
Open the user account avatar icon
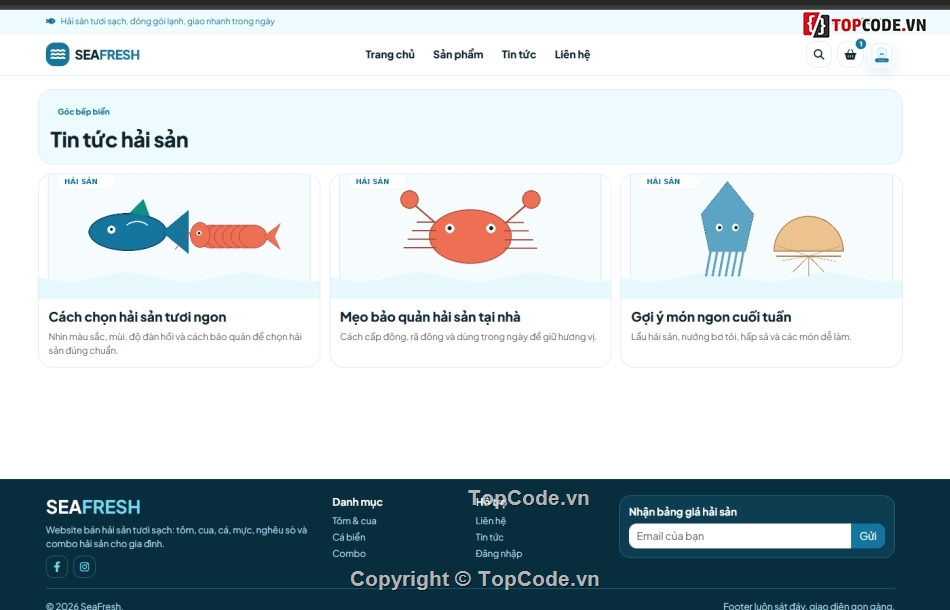point(882,55)
